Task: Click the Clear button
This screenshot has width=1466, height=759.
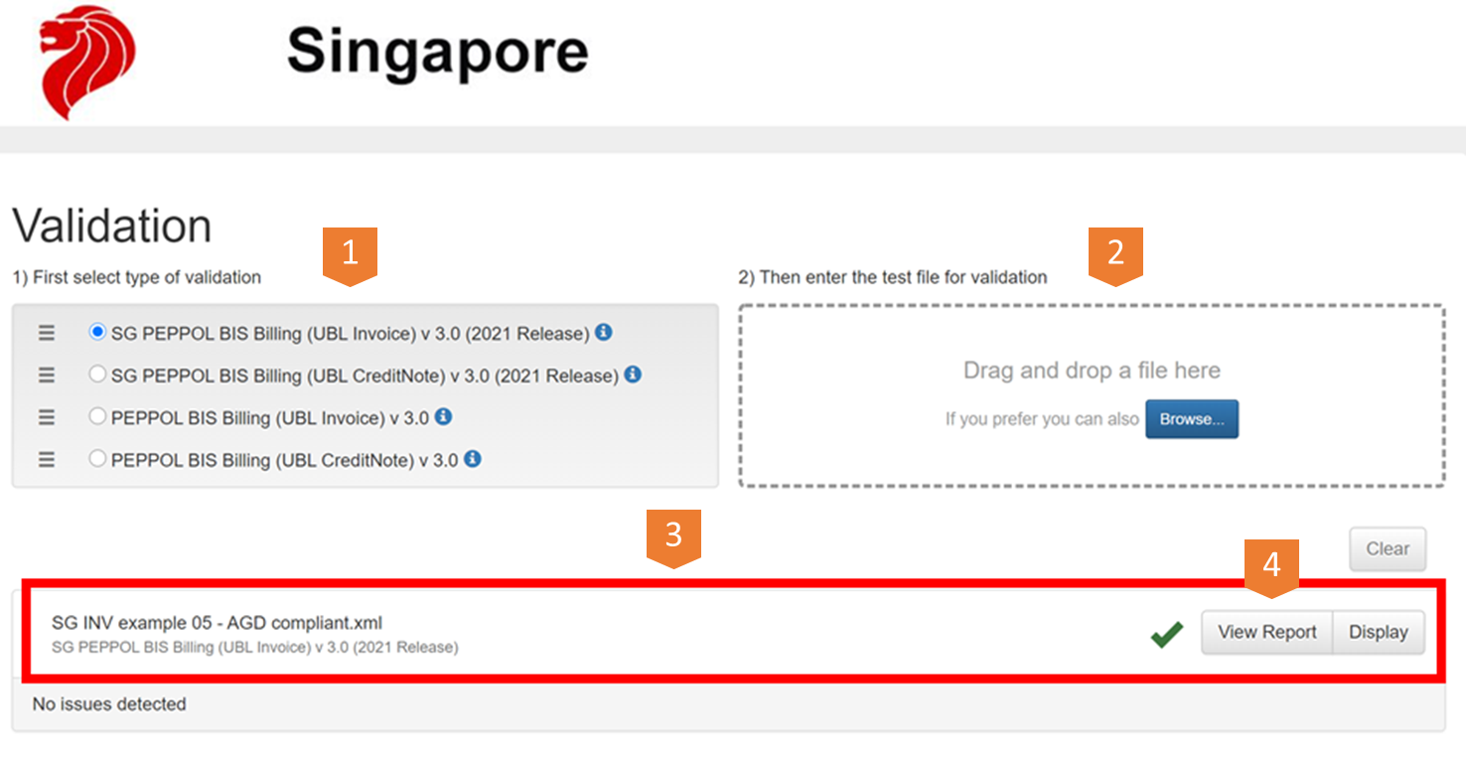Action: click(x=1387, y=548)
